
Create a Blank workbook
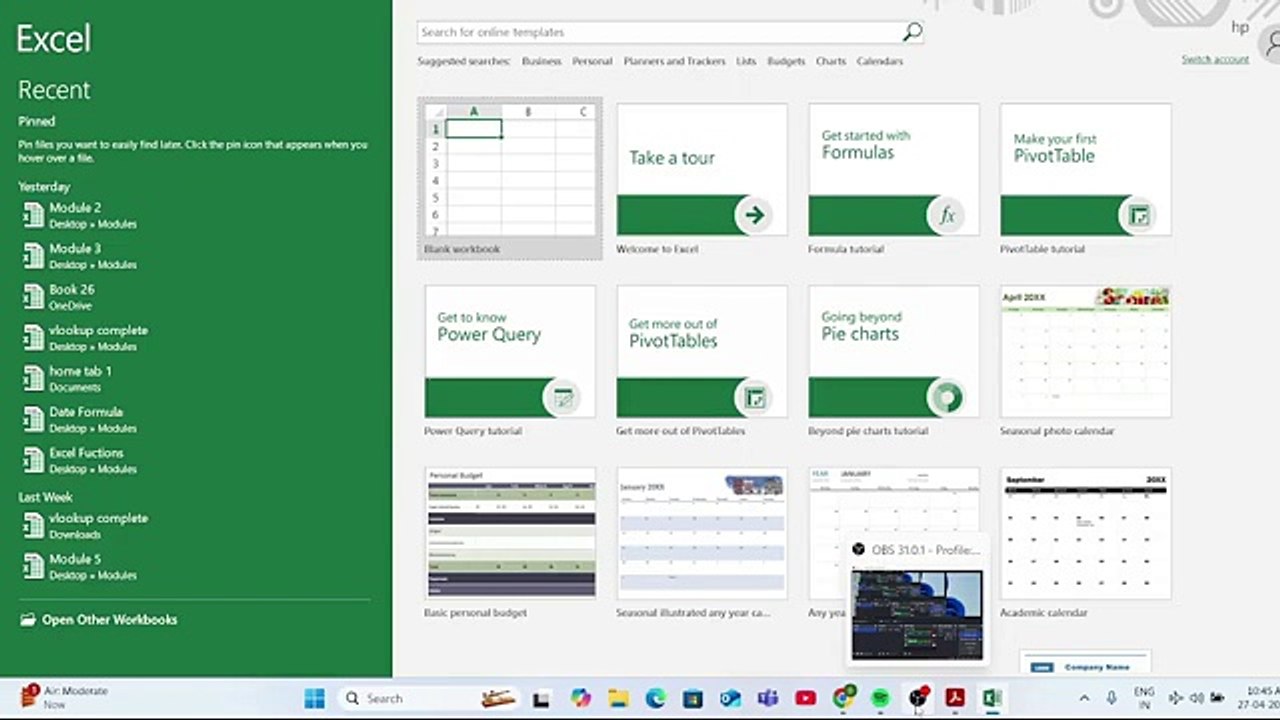[510, 178]
